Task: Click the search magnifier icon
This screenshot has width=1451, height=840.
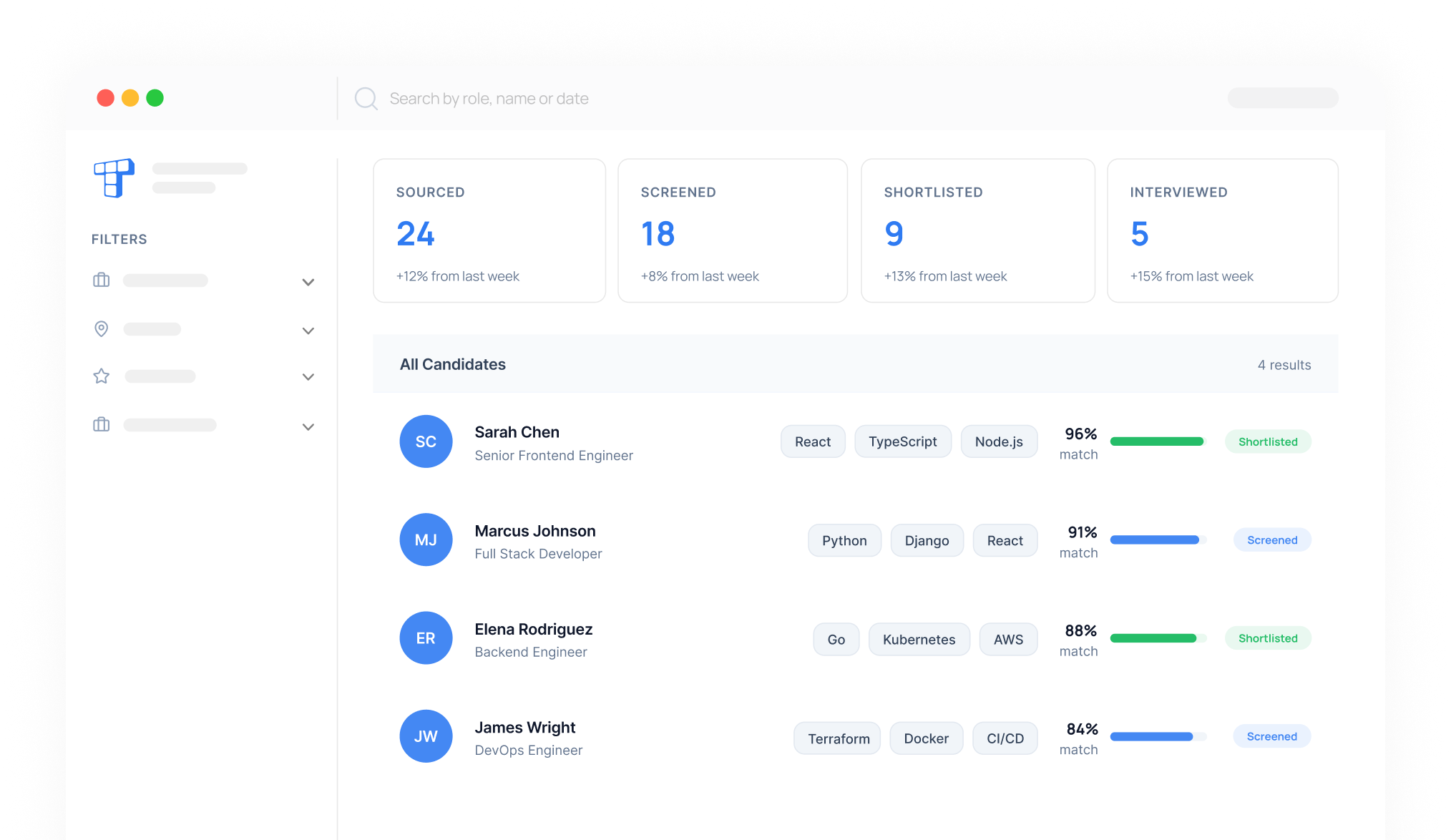Action: [x=366, y=98]
